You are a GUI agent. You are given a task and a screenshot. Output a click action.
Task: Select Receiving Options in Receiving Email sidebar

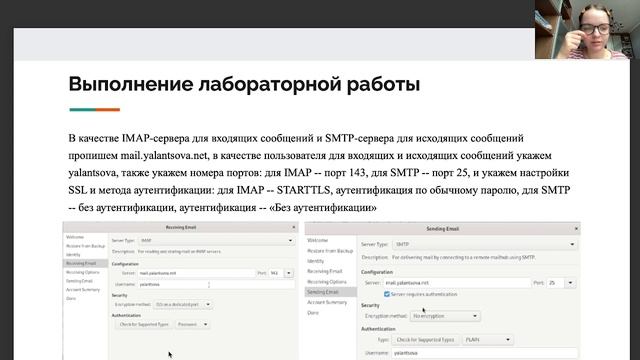[82, 272]
